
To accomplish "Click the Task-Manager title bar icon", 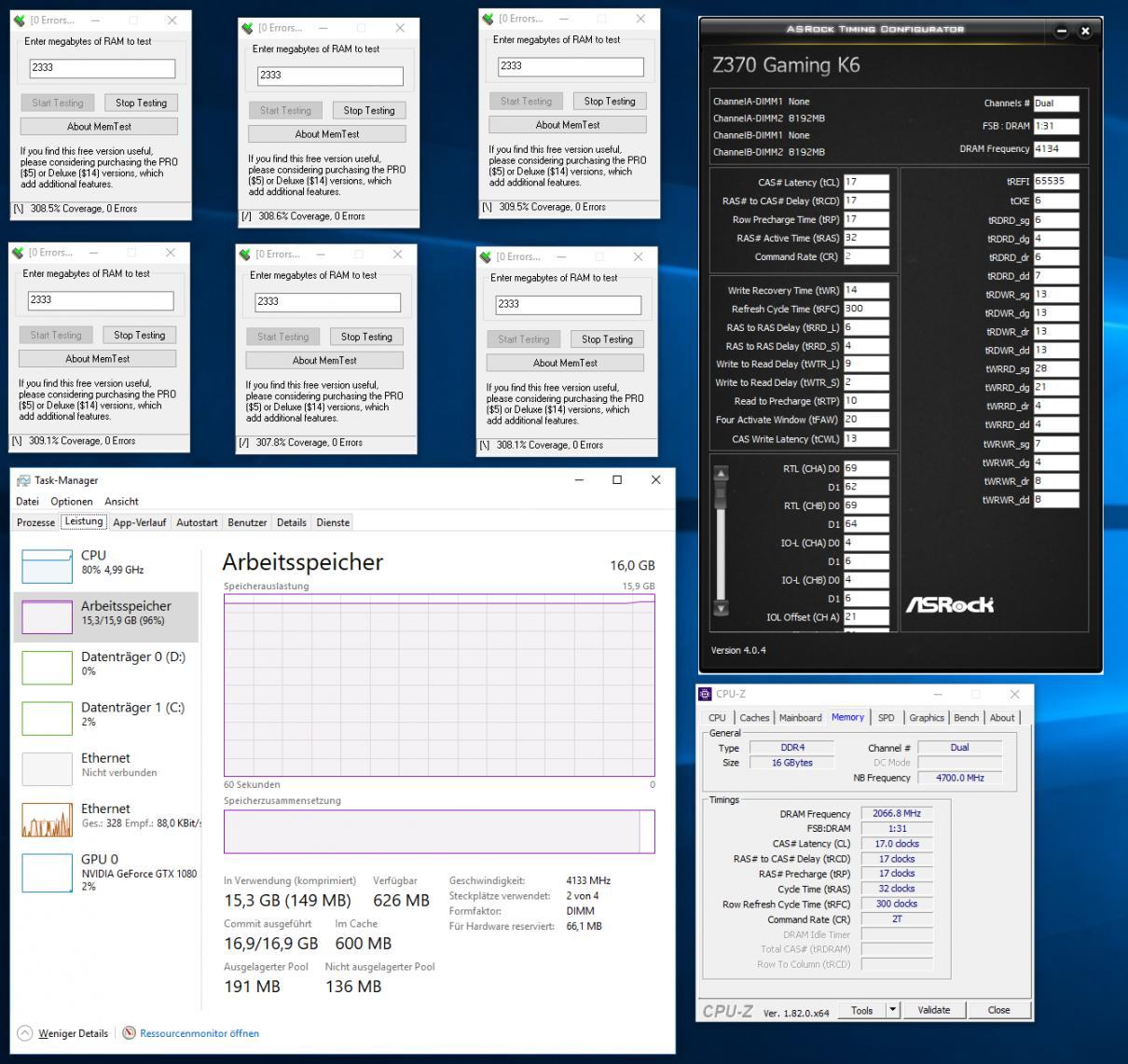I will tap(23, 480).
